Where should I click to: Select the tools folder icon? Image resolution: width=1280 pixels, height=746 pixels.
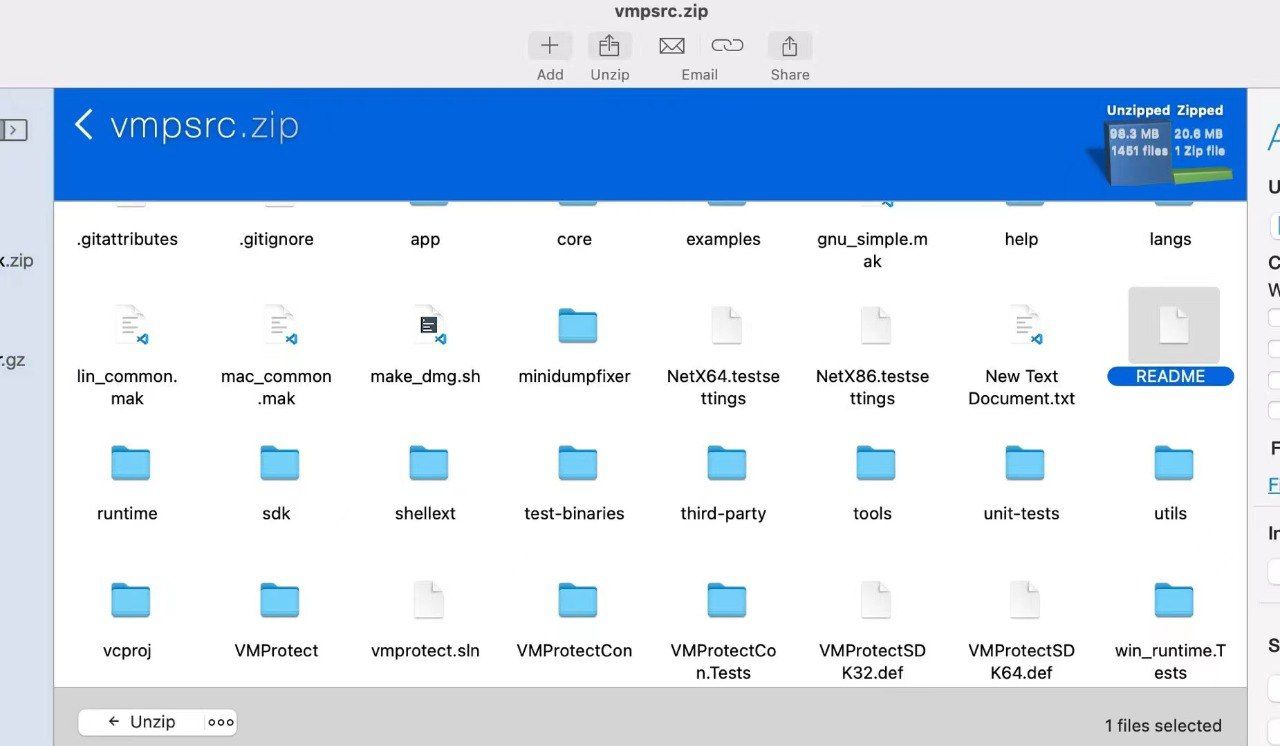coord(875,463)
